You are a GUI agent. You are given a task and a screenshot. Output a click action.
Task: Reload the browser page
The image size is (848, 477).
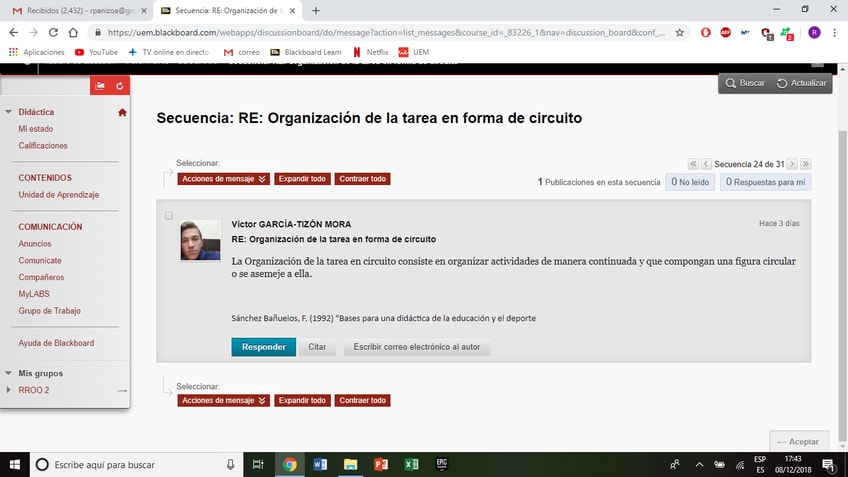[x=53, y=32]
